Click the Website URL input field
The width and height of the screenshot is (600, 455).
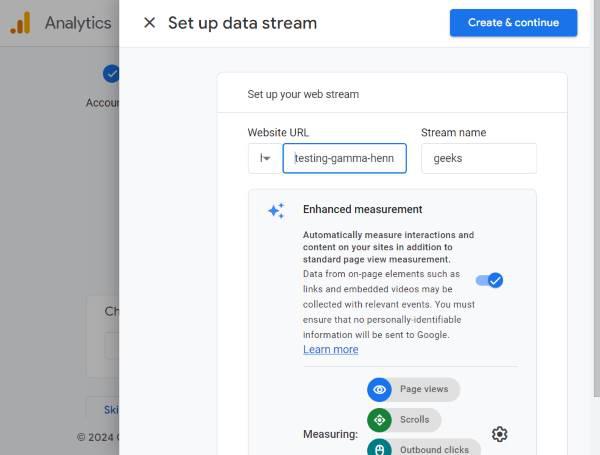pos(345,158)
